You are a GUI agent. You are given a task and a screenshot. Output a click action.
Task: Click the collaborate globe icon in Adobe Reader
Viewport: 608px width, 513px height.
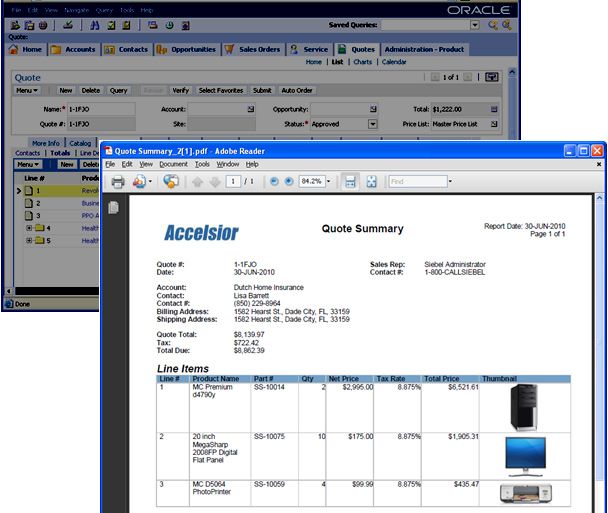pos(171,181)
